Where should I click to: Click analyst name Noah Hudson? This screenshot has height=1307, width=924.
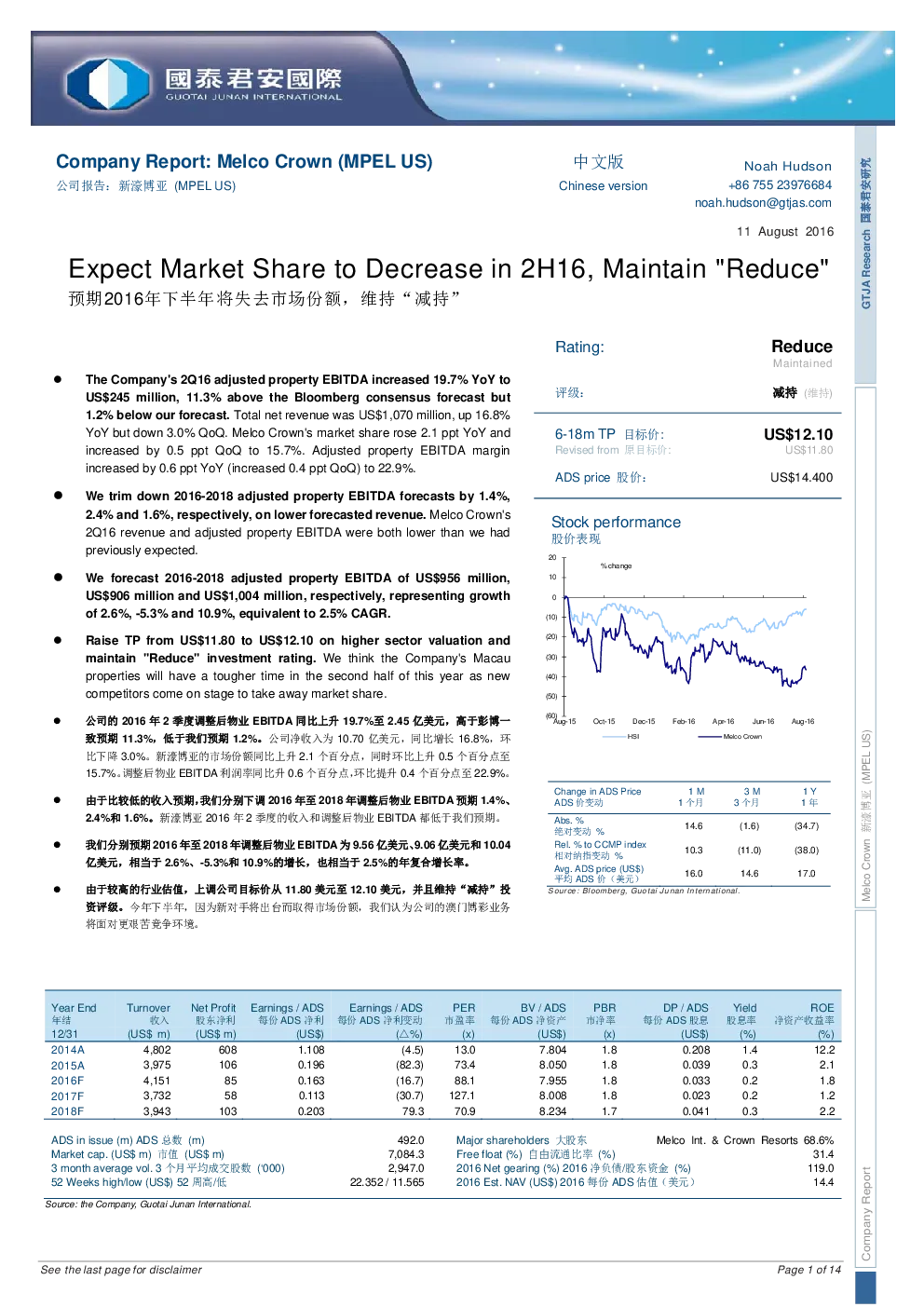787,167
